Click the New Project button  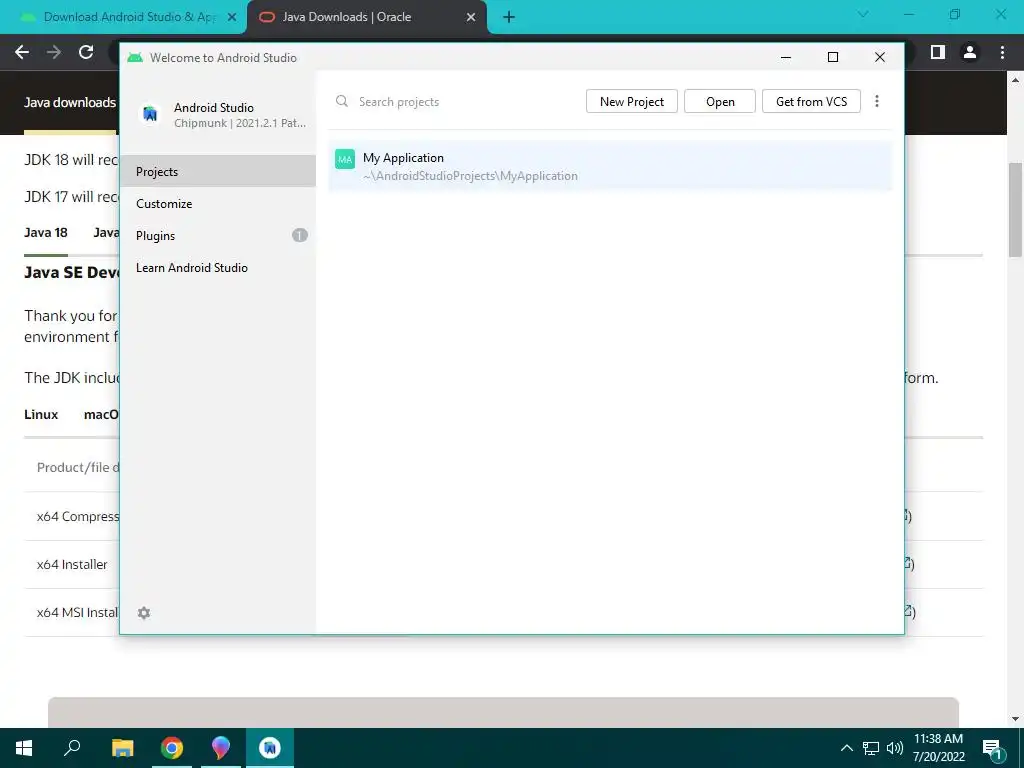(632, 101)
